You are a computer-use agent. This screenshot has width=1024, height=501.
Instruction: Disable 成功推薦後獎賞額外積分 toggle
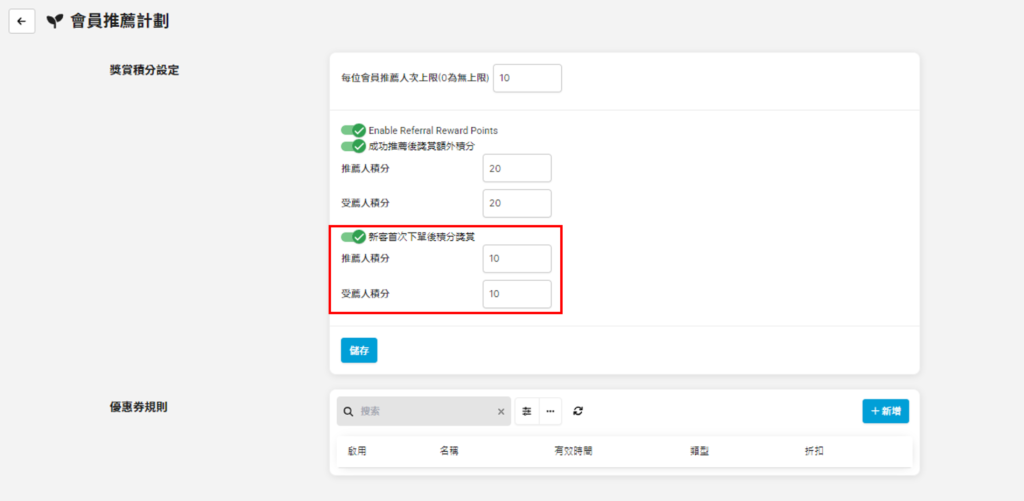pos(353,146)
